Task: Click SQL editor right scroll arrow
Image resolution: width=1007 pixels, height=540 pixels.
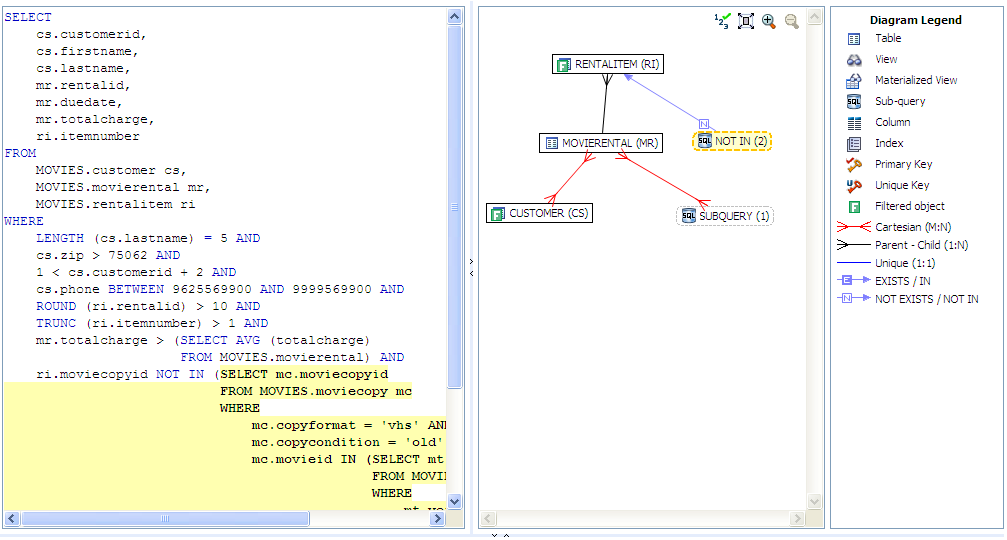Action: point(438,518)
